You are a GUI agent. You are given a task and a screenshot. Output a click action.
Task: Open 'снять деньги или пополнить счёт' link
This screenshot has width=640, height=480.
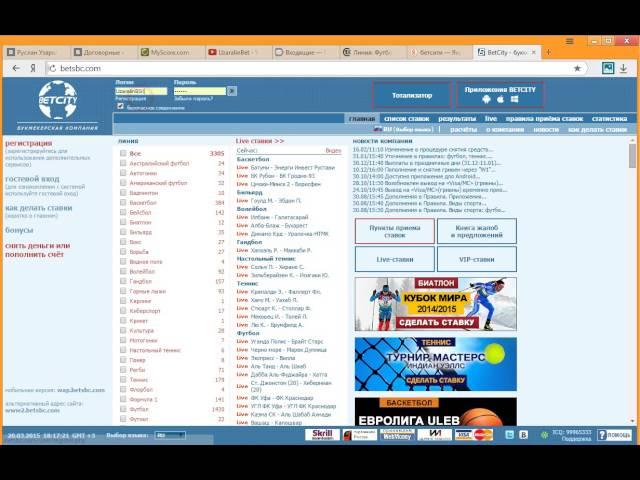click(x=38, y=250)
